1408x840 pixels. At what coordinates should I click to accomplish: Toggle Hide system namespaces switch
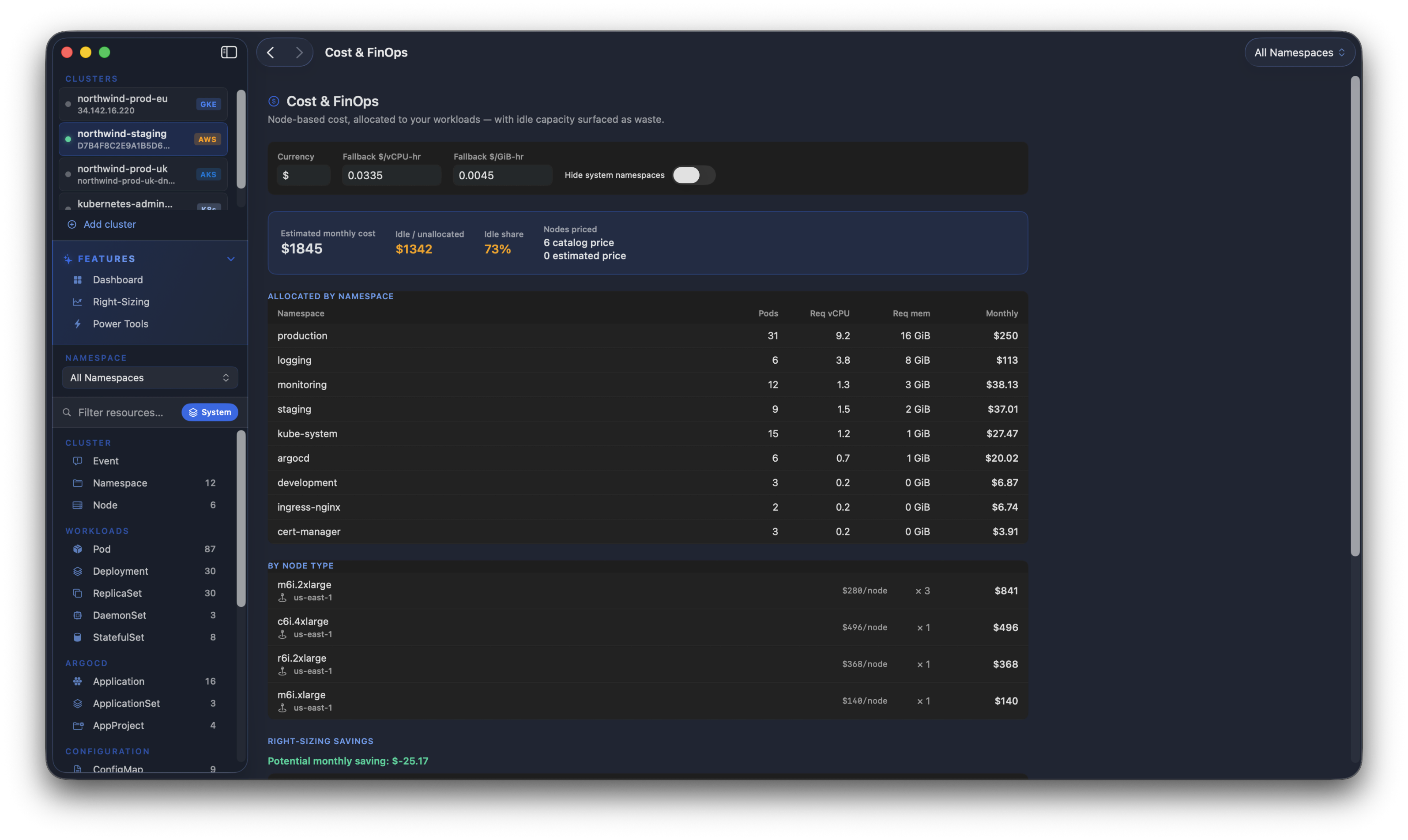click(x=693, y=175)
